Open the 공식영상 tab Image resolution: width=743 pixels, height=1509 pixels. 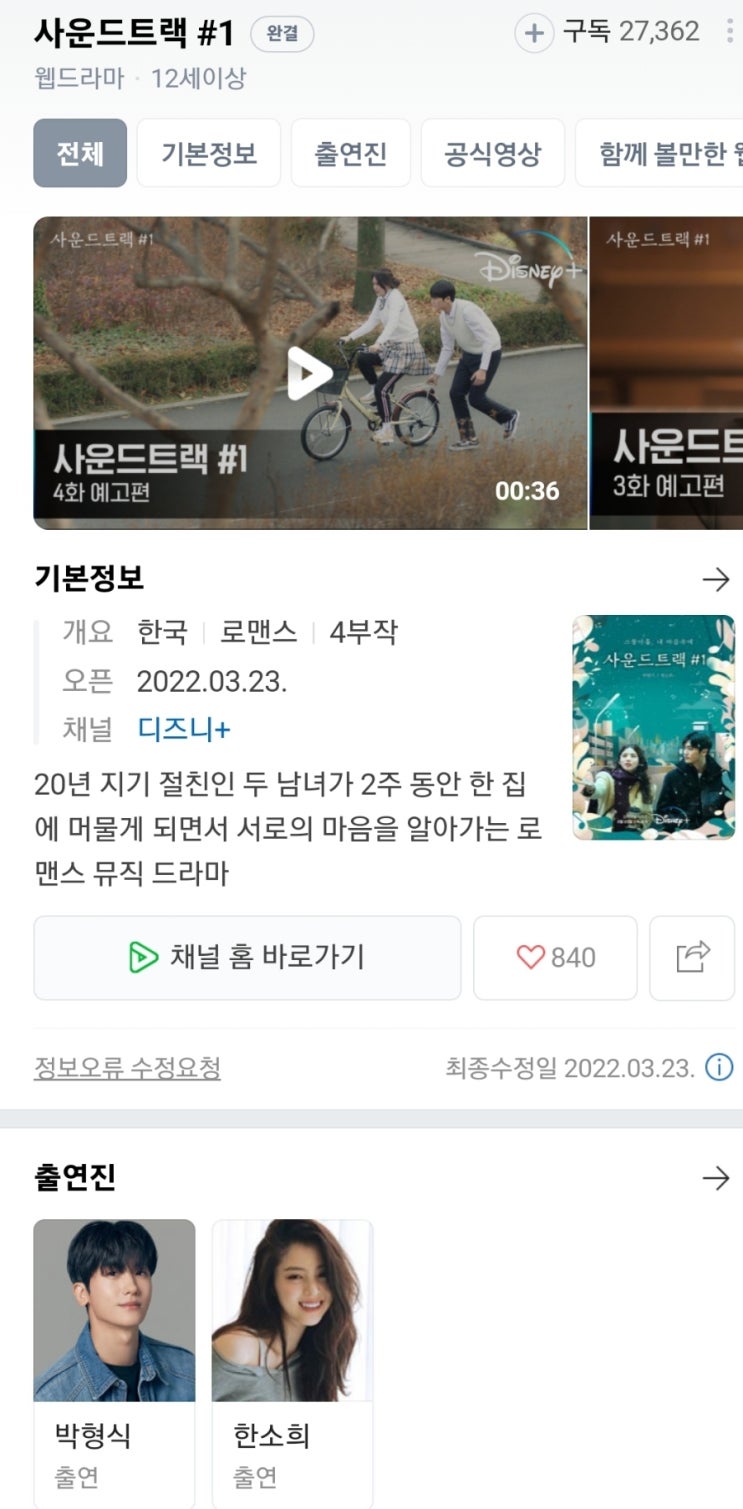click(x=493, y=153)
